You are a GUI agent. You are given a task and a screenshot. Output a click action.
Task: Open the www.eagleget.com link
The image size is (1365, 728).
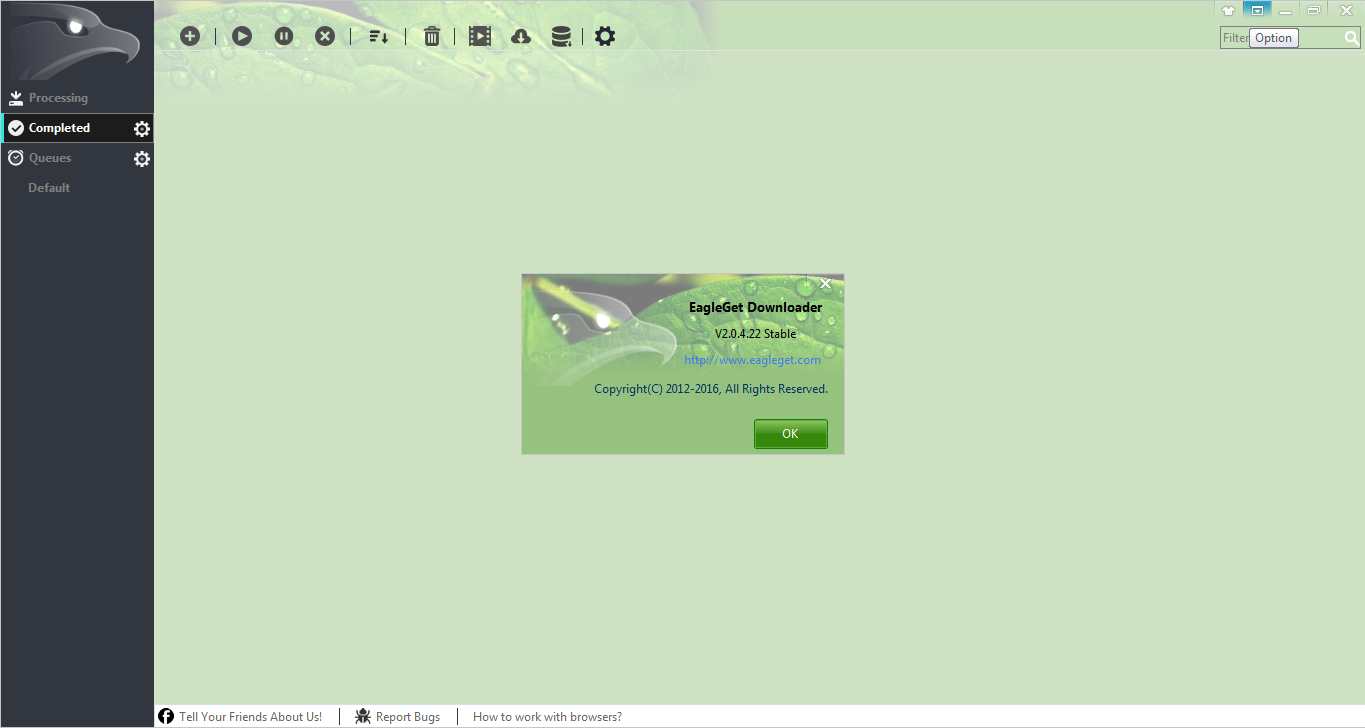752,360
